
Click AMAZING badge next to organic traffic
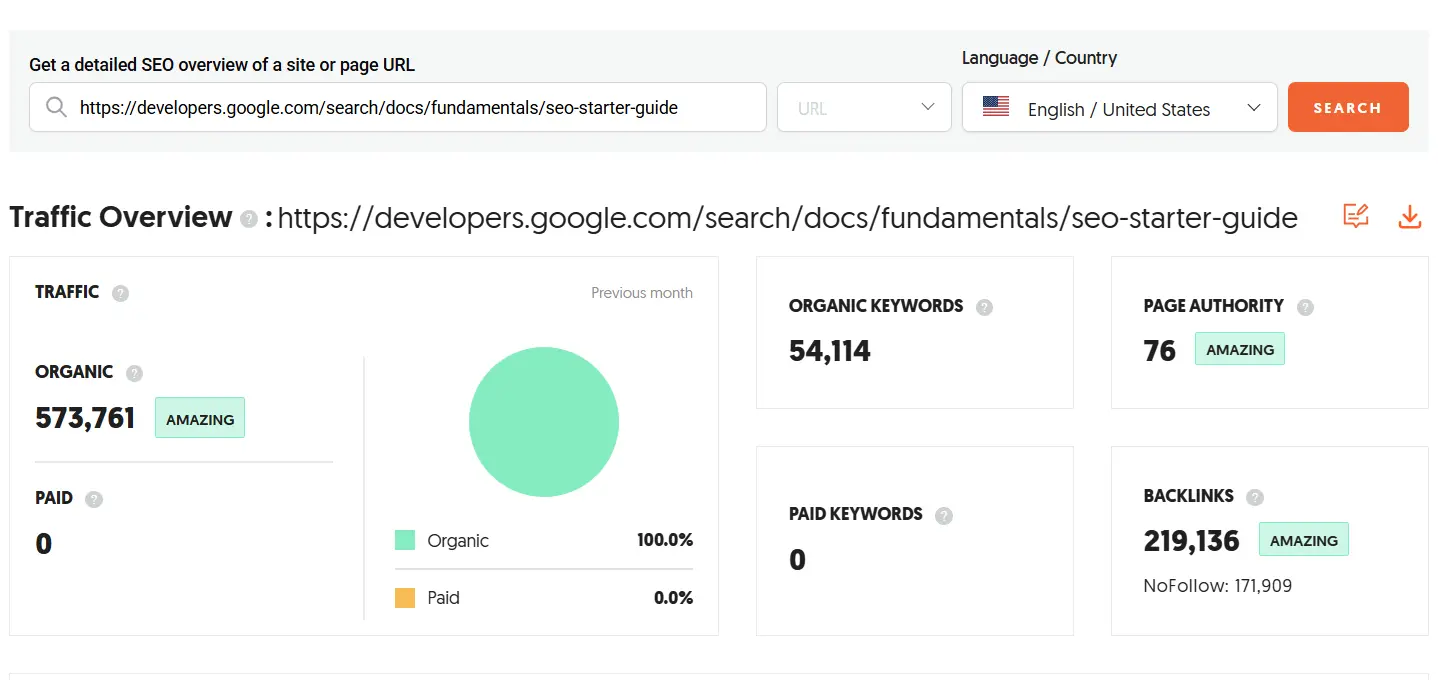[200, 419]
